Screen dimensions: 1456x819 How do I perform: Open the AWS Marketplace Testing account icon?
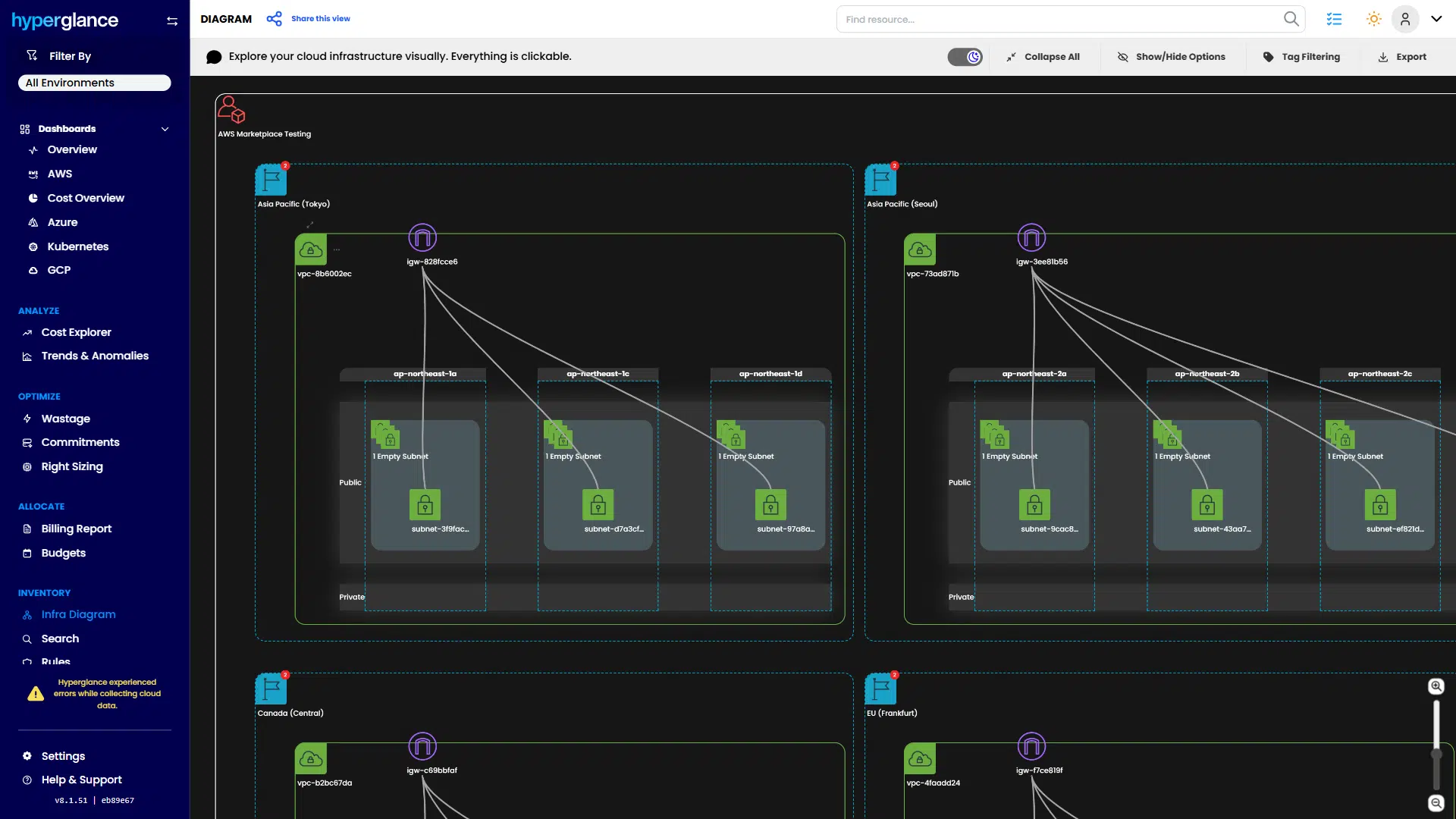(231, 110)
